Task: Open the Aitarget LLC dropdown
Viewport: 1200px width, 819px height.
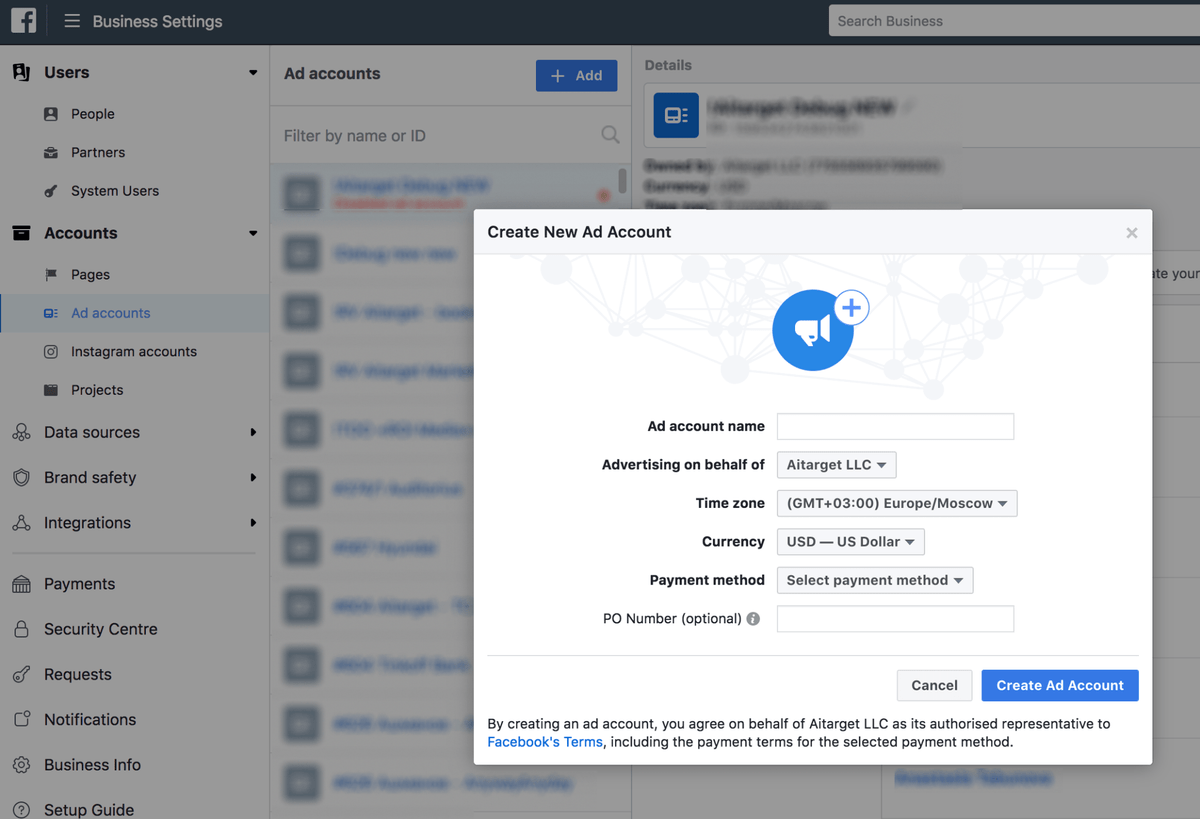Action: [836, 465]
